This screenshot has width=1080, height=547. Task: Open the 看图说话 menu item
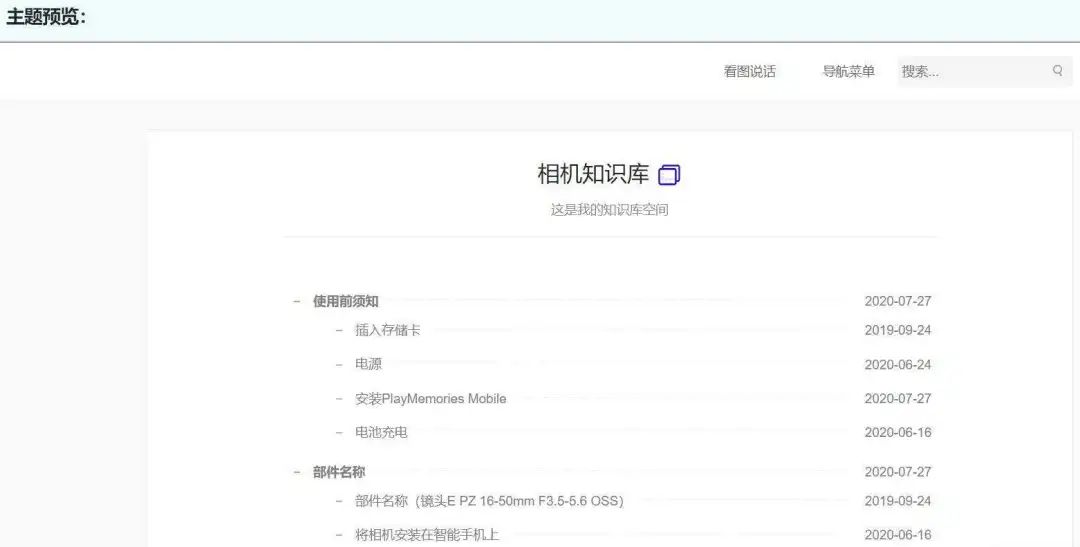749,71
